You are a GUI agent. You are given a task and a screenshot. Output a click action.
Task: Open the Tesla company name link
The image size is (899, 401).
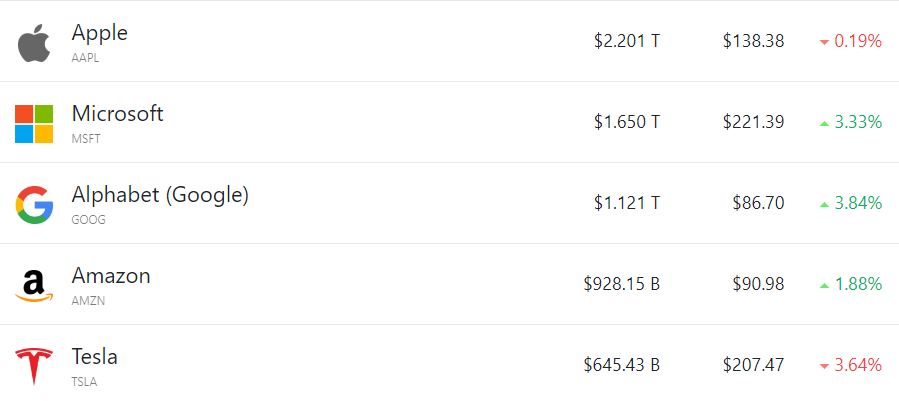pyautogui.click(x=95, y=357)
